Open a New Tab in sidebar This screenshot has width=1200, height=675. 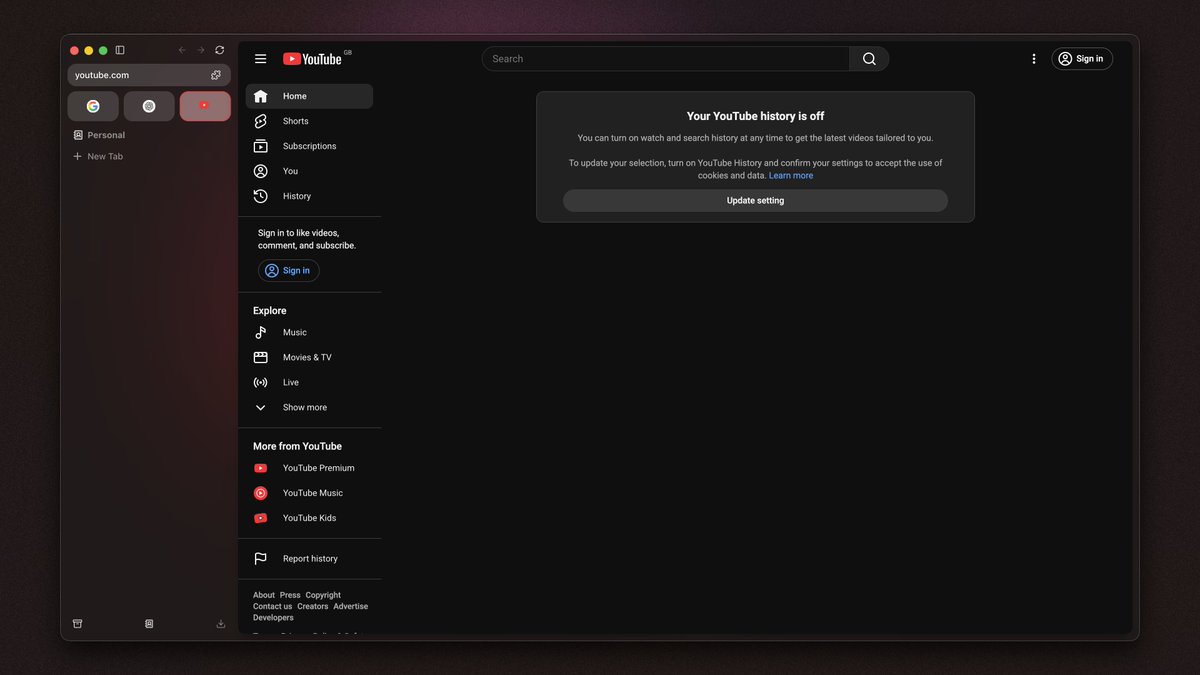click(98, 156)
